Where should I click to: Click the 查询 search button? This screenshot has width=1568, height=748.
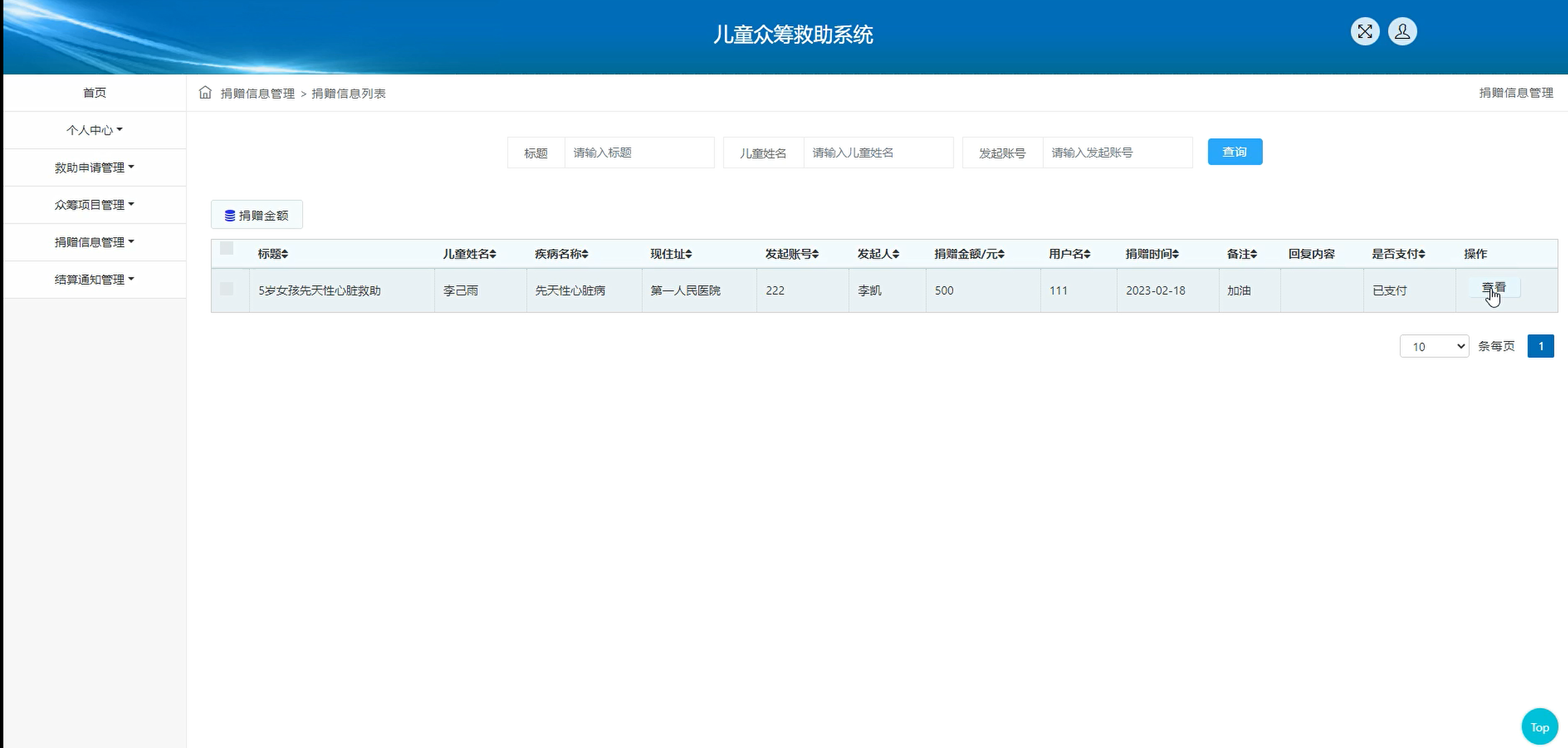pos(1234,152)
